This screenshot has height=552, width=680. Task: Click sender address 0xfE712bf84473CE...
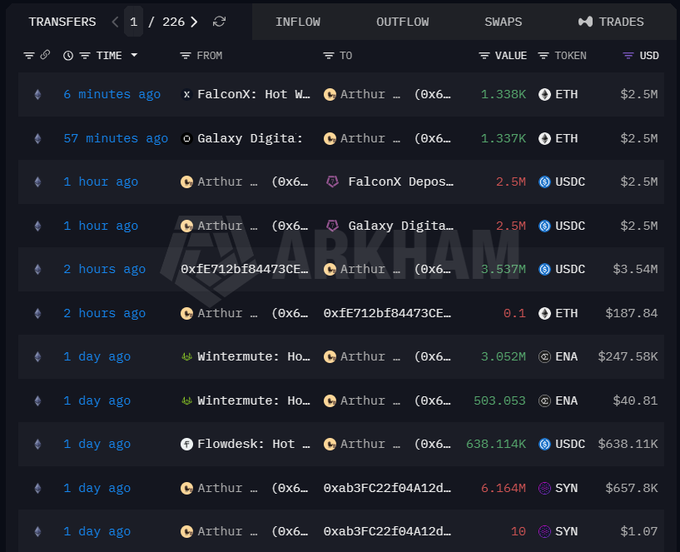[245, 269]
